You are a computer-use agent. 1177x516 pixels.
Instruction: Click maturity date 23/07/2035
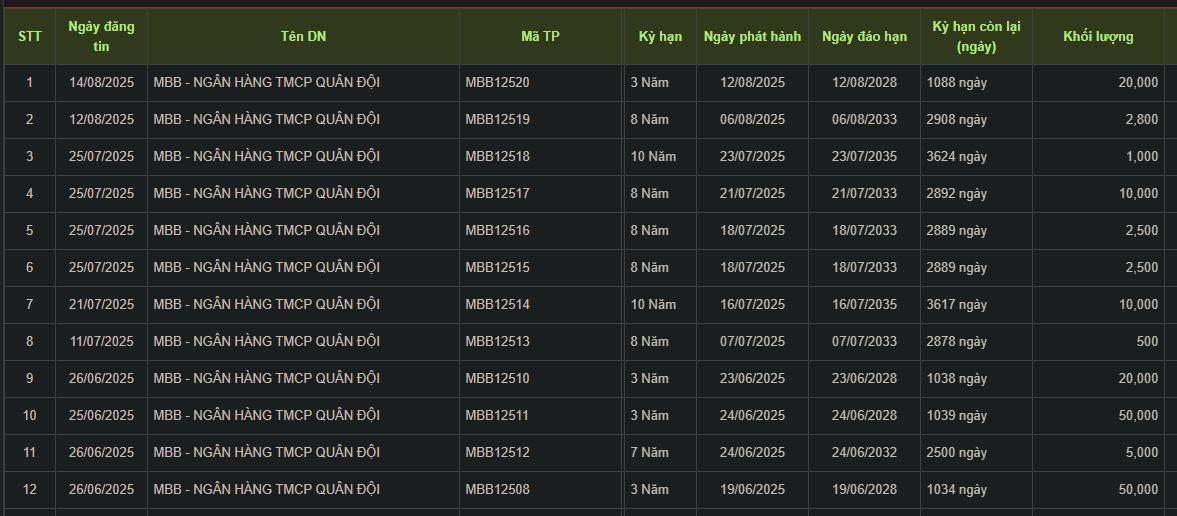(865, 156)
